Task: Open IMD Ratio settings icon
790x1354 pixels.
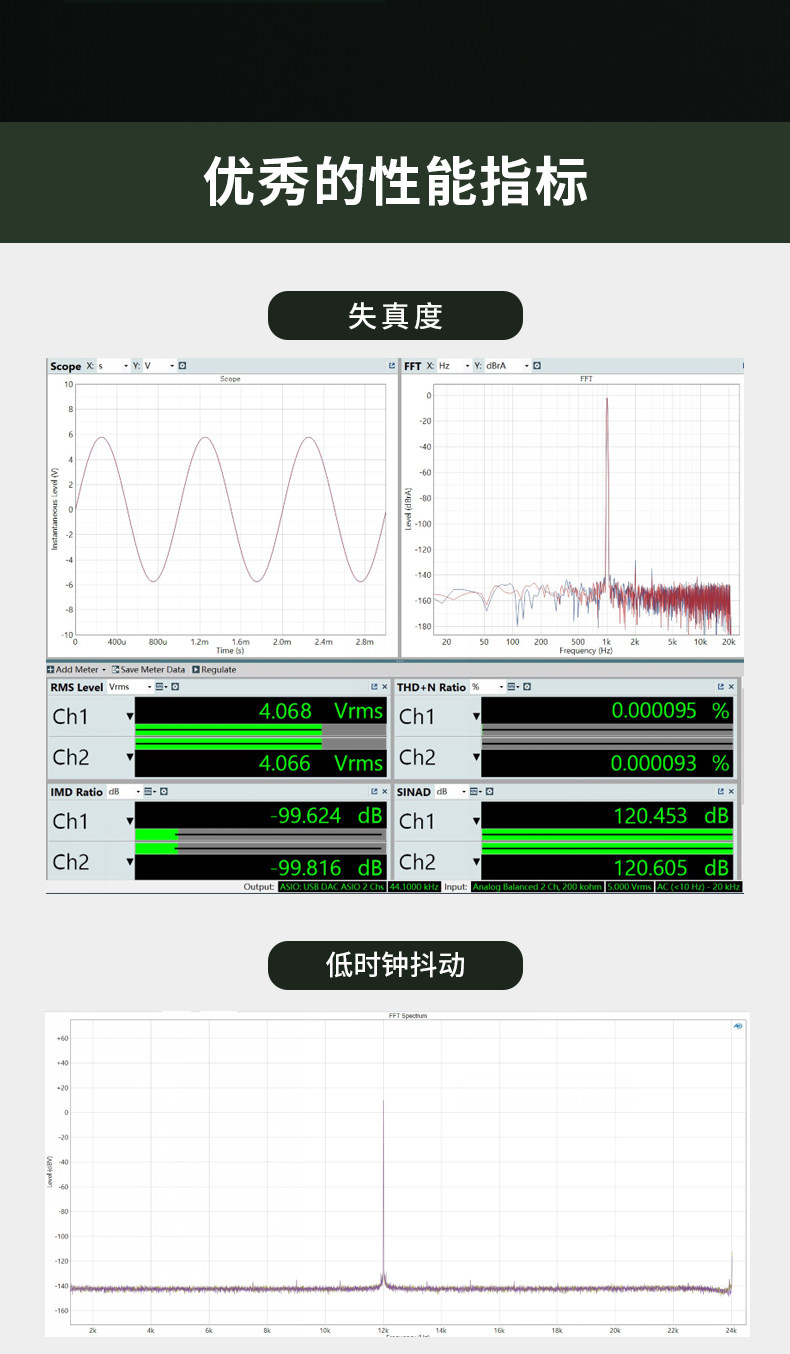Action: (163, 792)
